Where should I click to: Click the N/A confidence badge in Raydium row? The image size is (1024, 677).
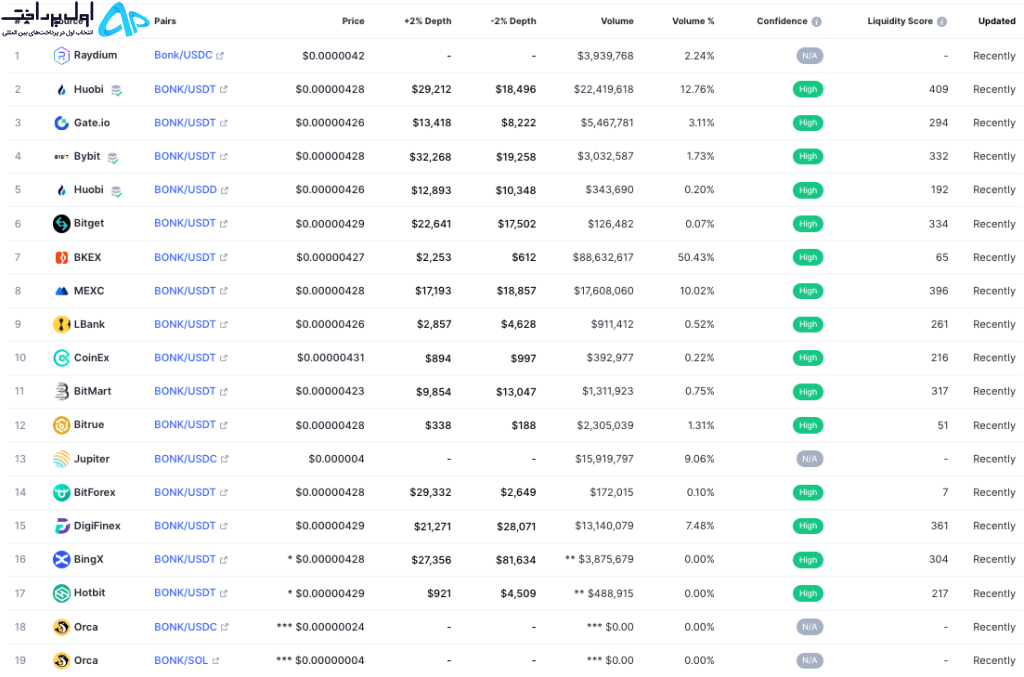tap(810, 56)
